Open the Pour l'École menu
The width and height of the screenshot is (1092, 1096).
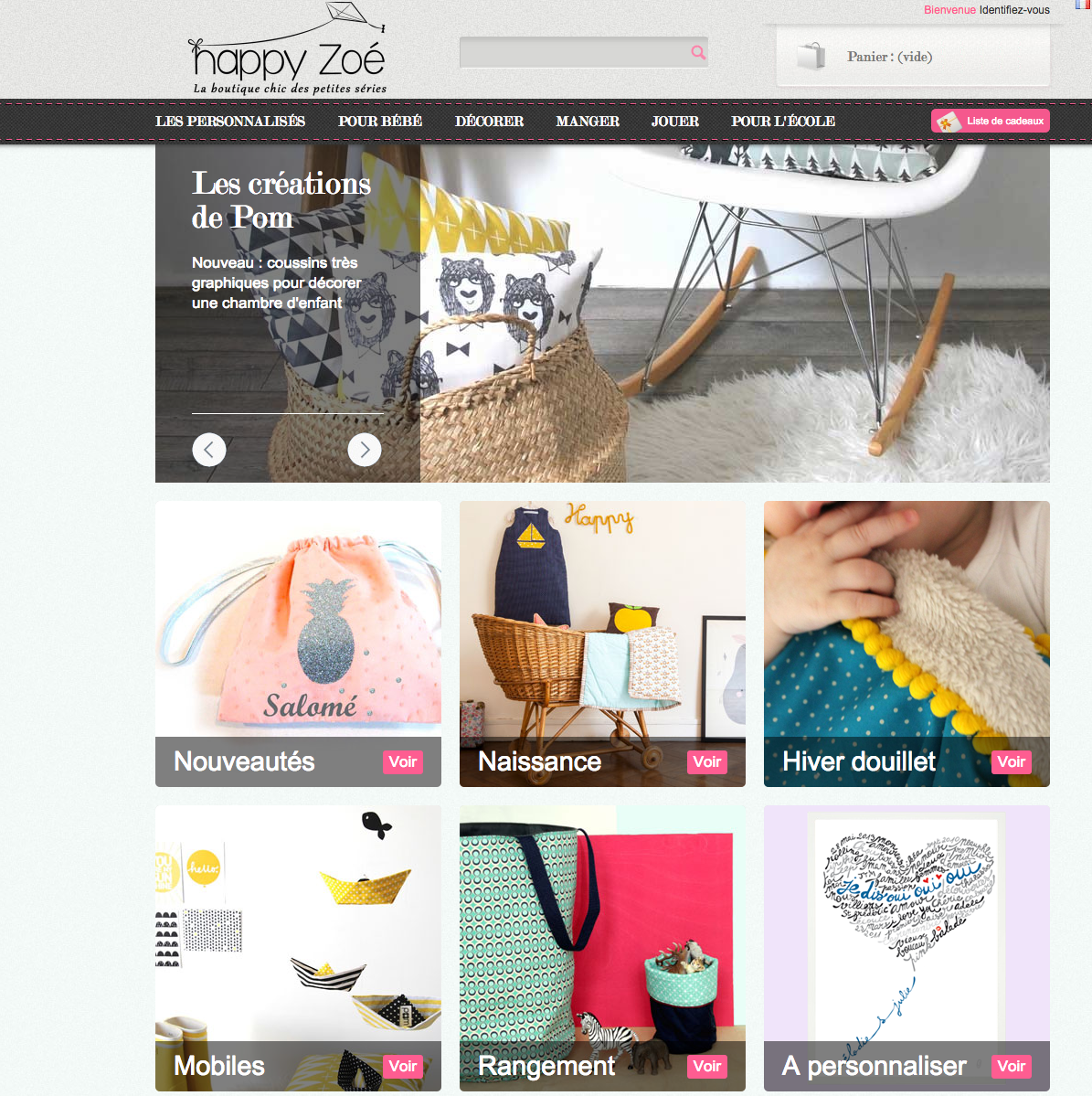[x=783, y=122]
